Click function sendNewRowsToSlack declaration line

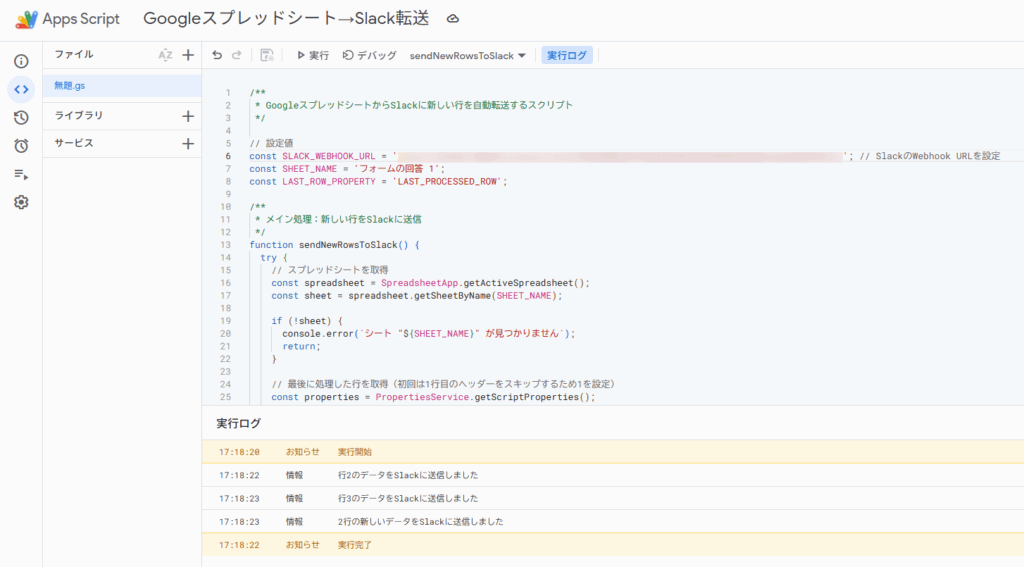(x=334, y=245)
